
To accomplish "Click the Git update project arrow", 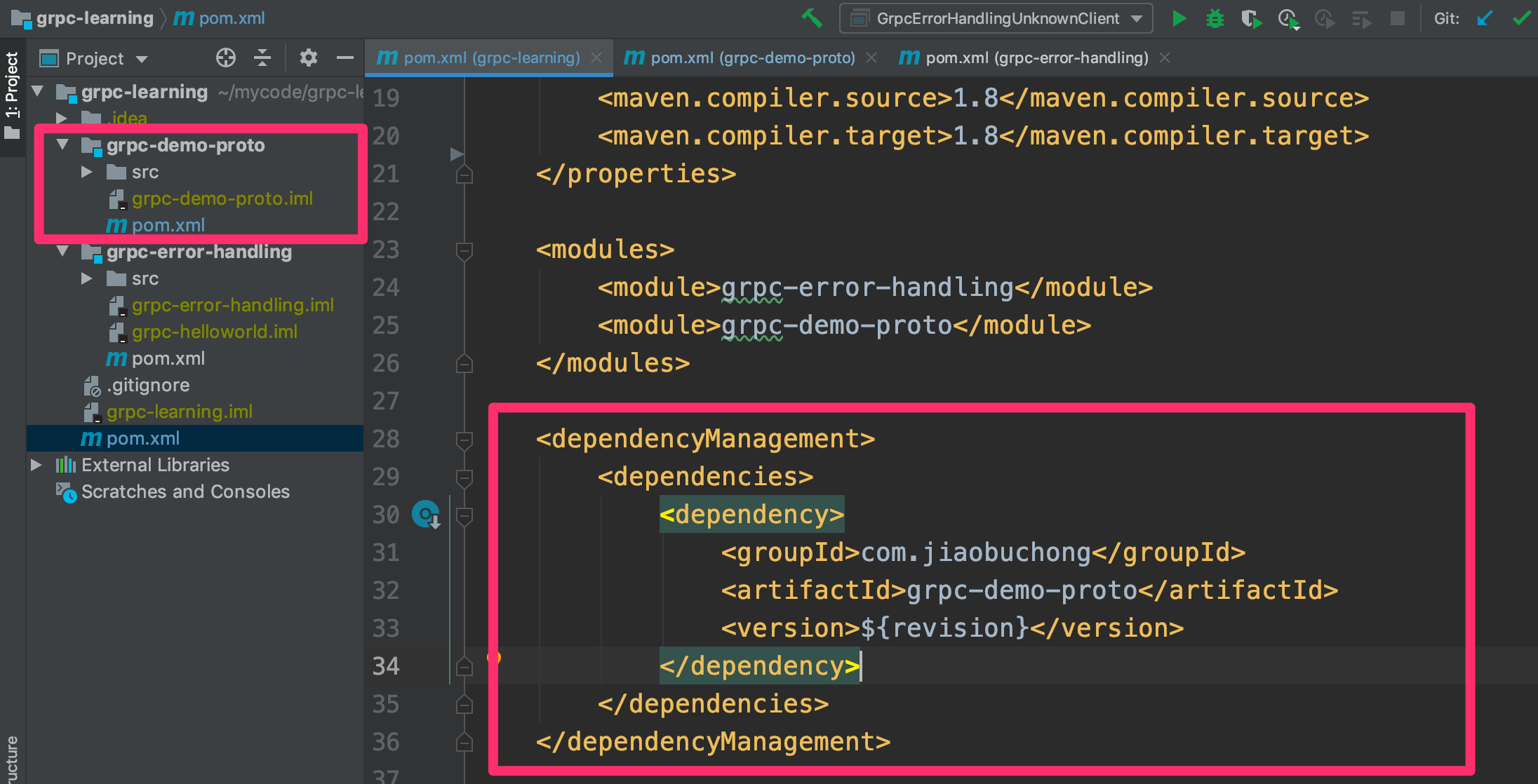I will click(x=1485, y=18).
